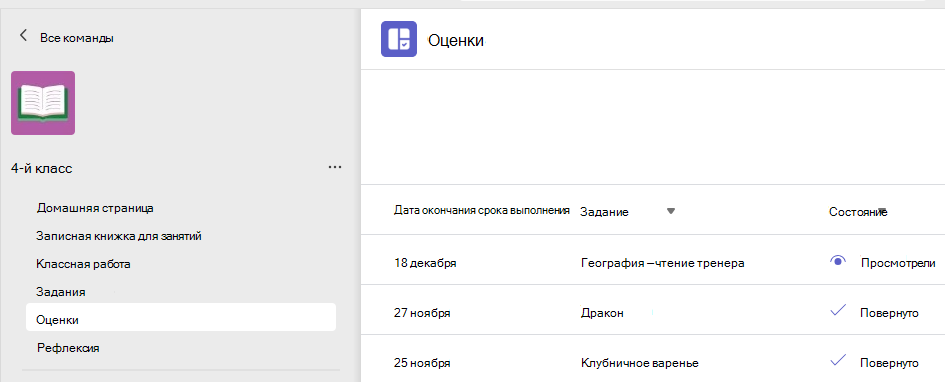Go to Задания in the sidebar
This screenshot has width=945, height=382.
pos(61,292)
